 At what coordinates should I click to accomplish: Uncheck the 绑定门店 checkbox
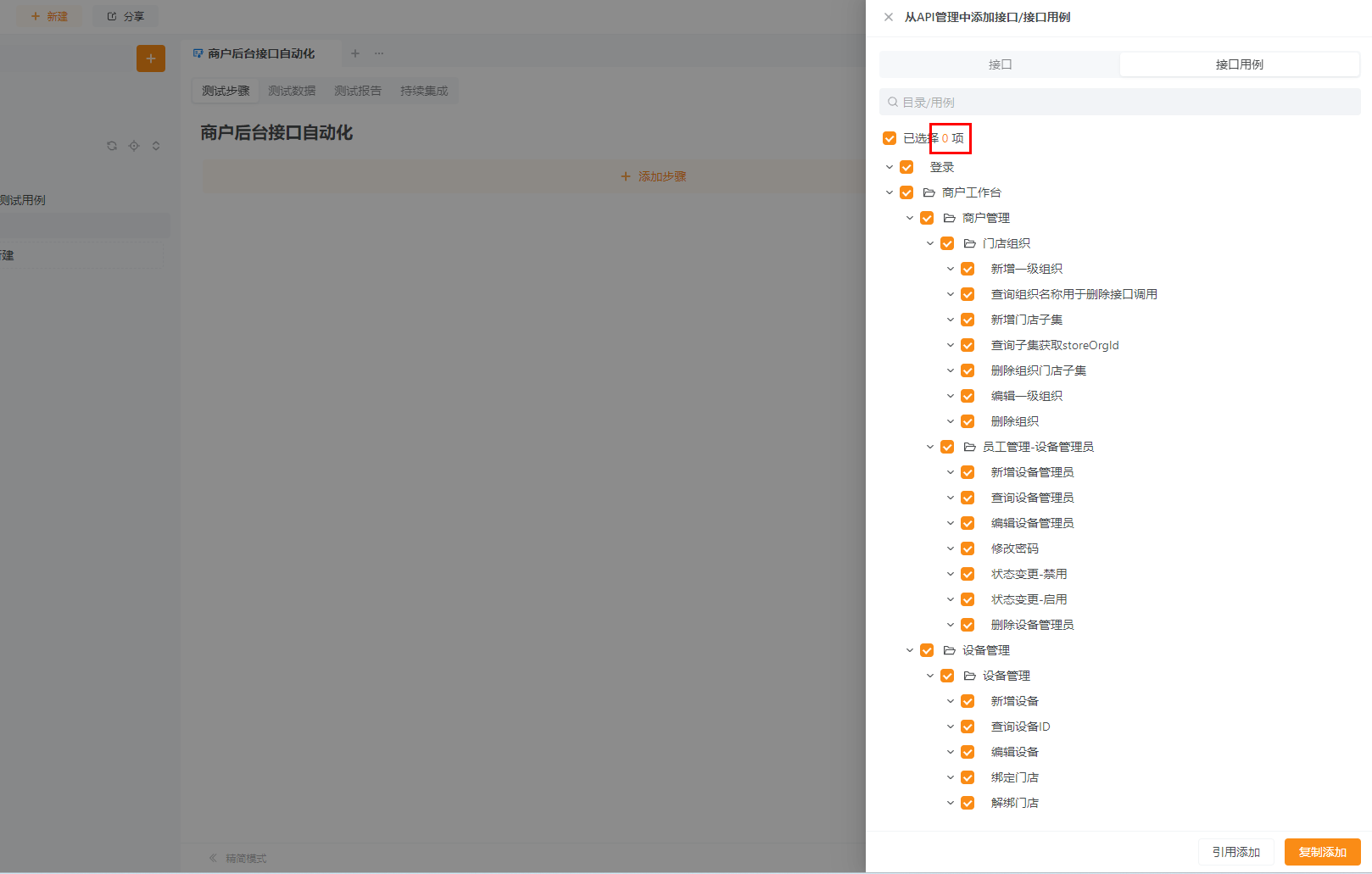pyautogui.click(x=968, y=777)
